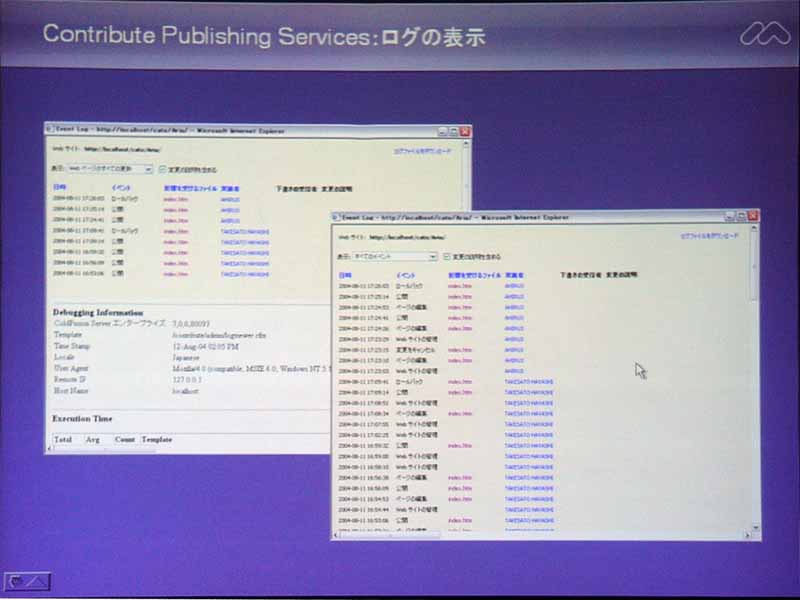Click TAKESATO HAYASHI in front window's second ロールバック row
Image resolution: width=800 pixels, height=600 pixels.
(529, 382)
